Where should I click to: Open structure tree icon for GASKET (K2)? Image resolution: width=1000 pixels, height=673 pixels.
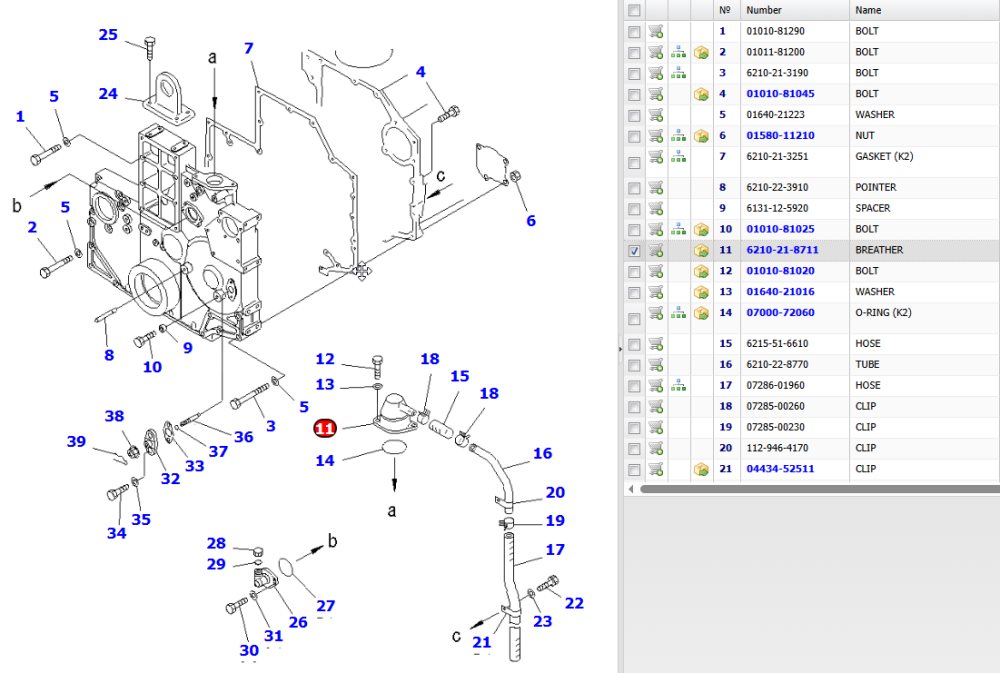click(679, 157)
